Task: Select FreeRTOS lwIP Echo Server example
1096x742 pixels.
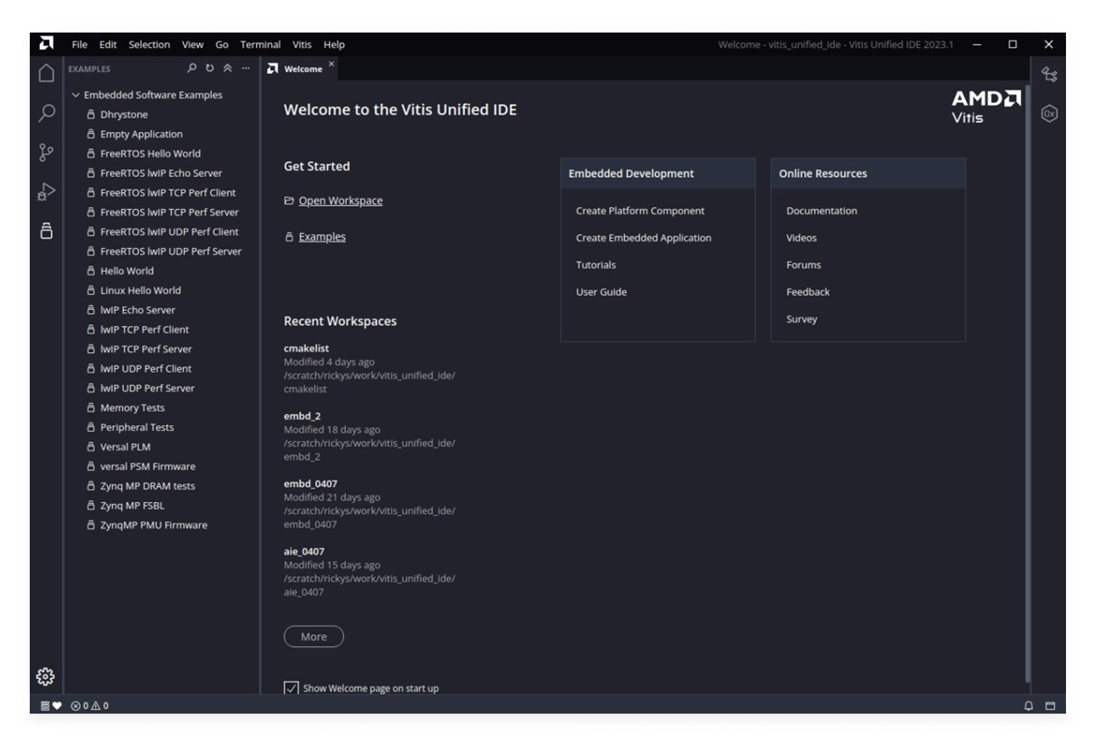Action: [161, 173]
